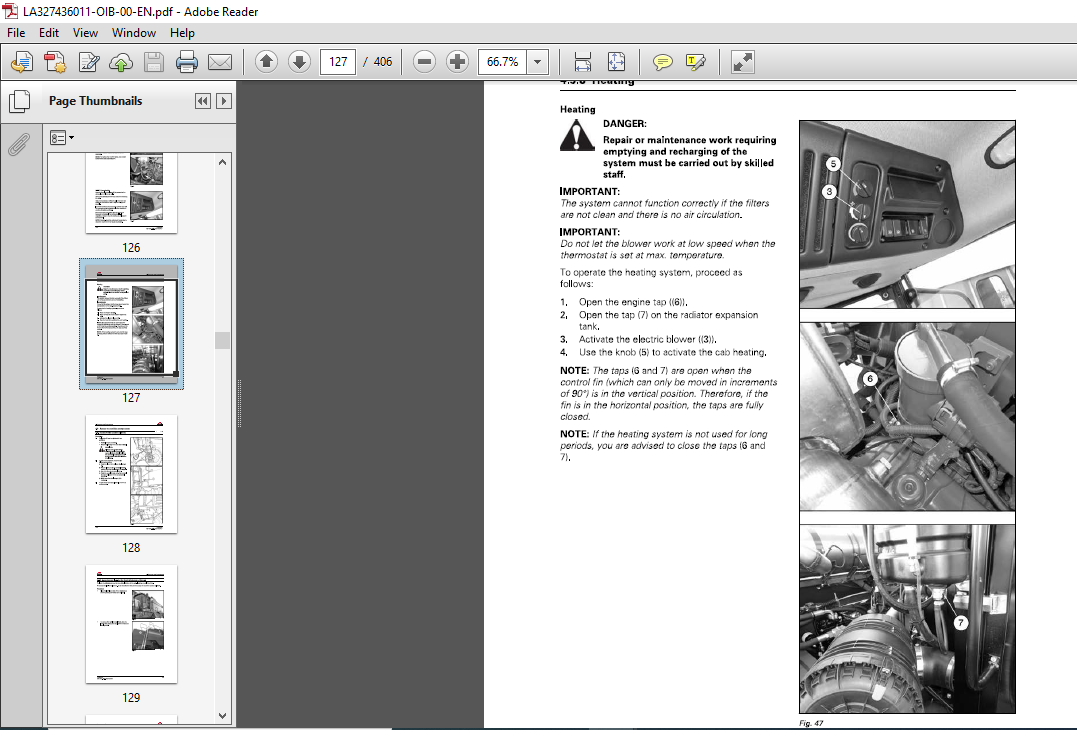Viewport: 1077px width, 730px height.
Task: Click the zoom percentage field 66.7%
Action: 503,62
